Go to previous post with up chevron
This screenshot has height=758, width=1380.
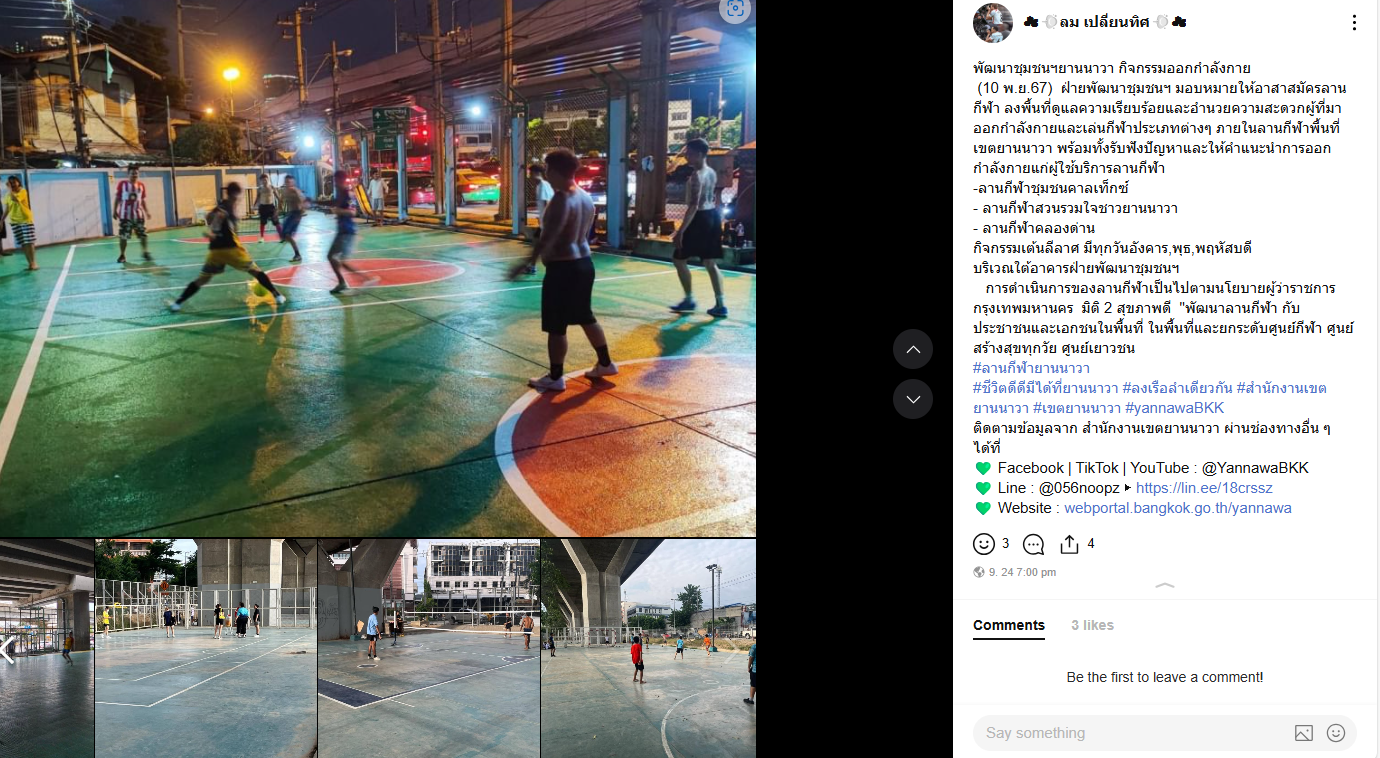click(x=913, y=350)
